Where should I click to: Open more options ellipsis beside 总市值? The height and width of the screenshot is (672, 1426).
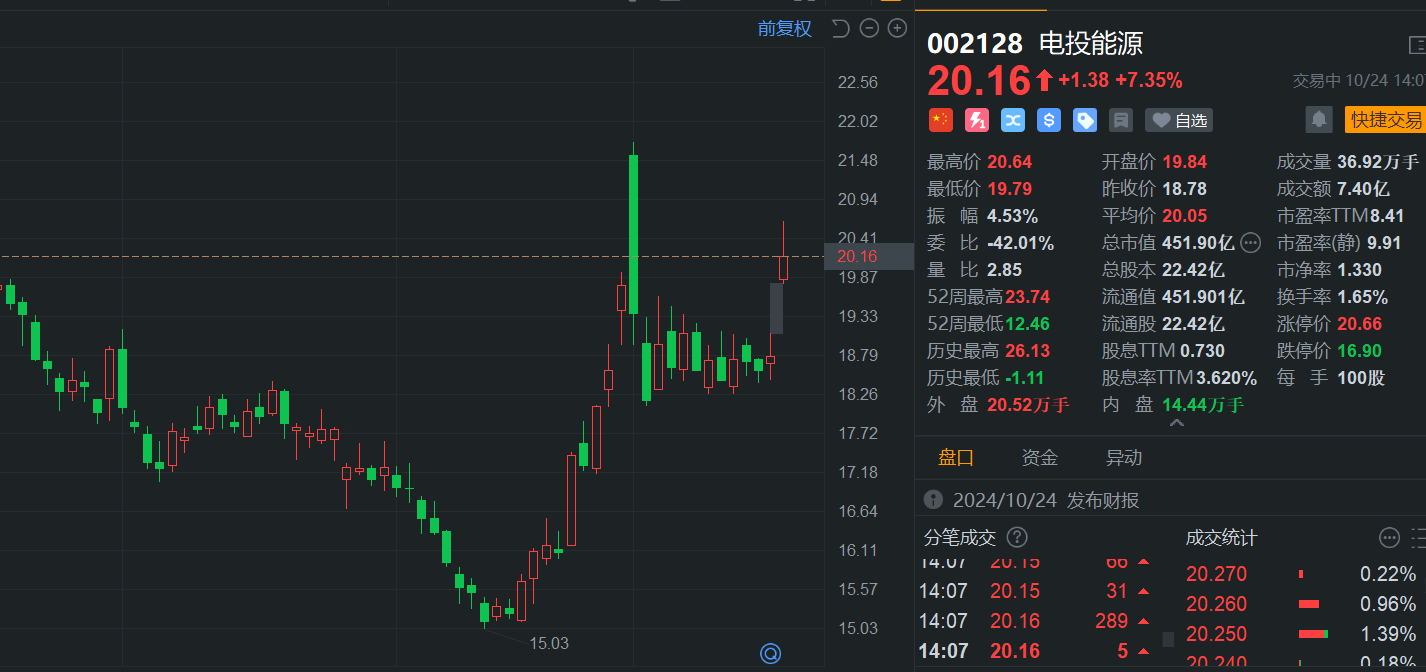click(1250, 242)
